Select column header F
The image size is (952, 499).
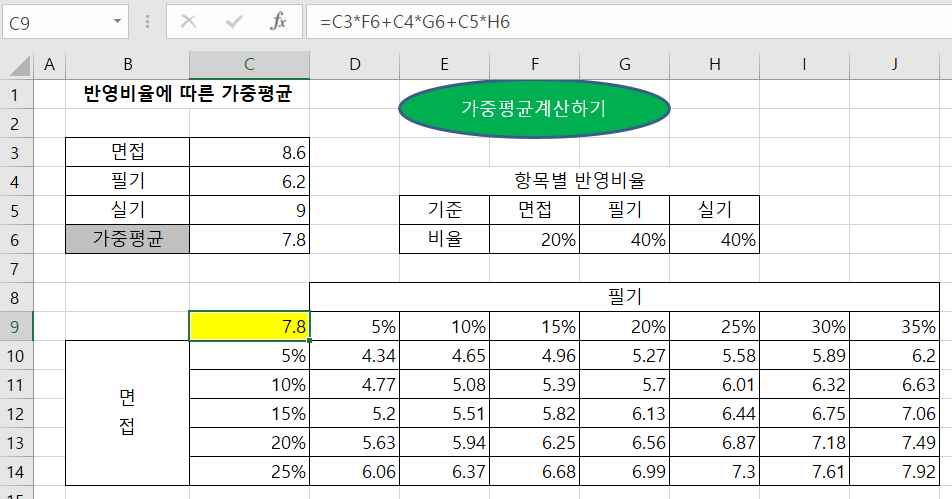[534, 65]
